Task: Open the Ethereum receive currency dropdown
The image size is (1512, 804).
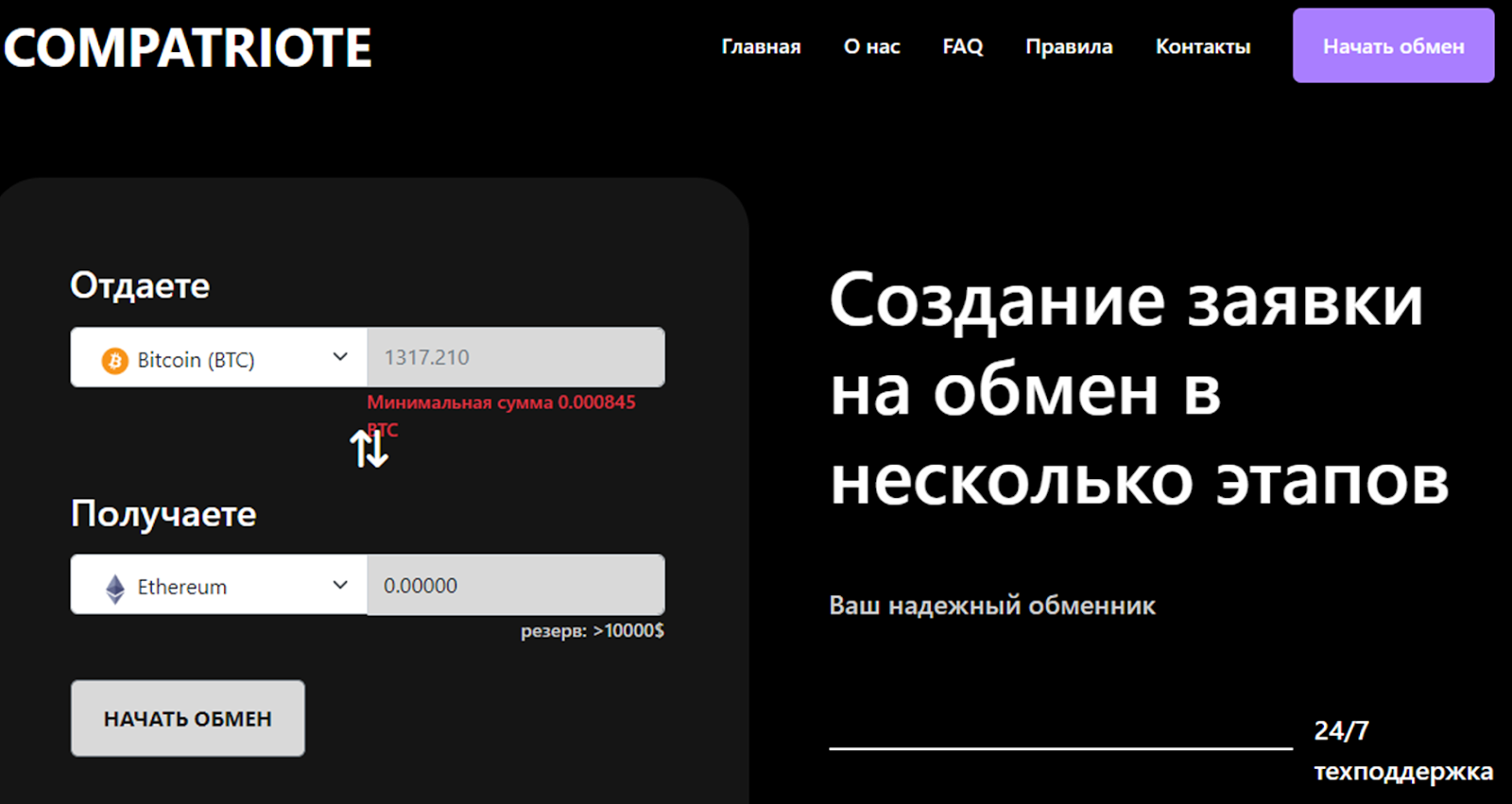Action: pos(219,585)
